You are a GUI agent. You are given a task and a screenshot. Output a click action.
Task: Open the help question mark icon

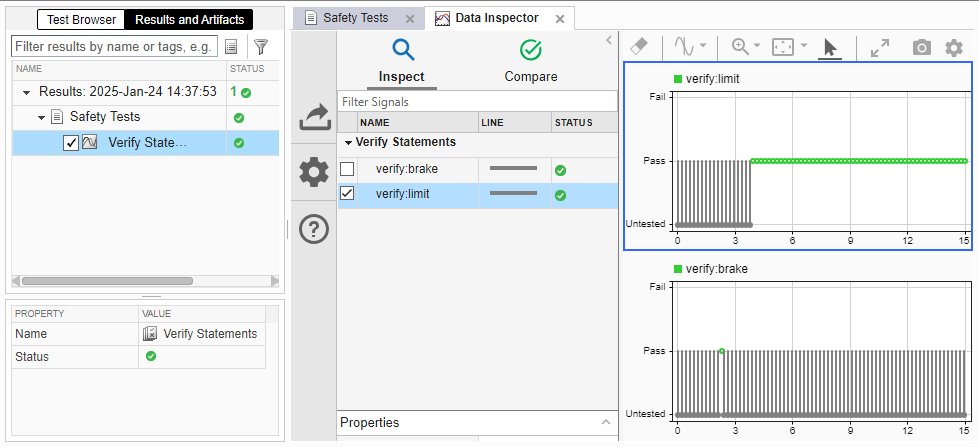[x=314, y=229]
